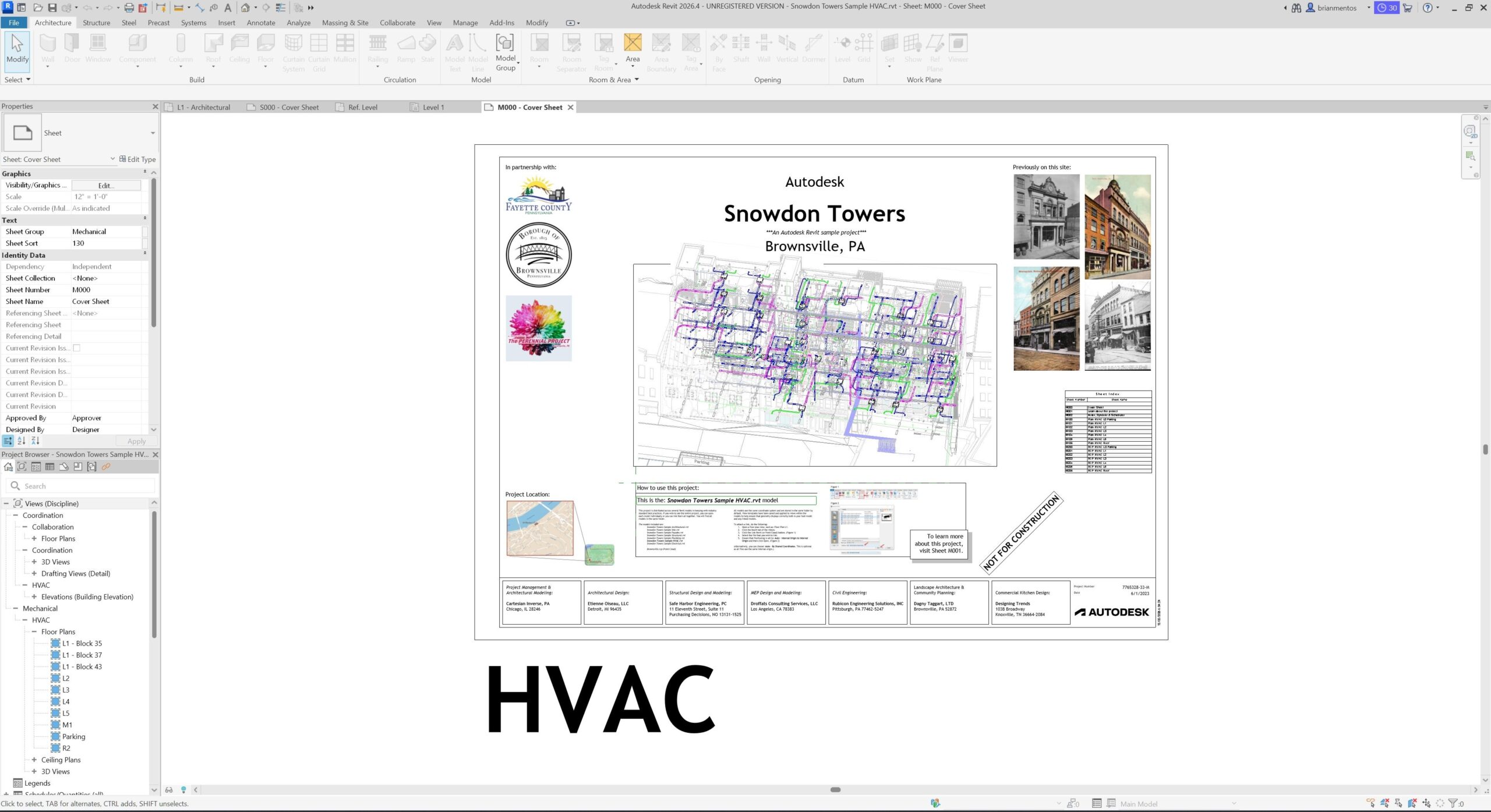The image size is (1491, 812).
Task: Collapse the Views (Discipline) tree node
Action: tap(6, 503)
